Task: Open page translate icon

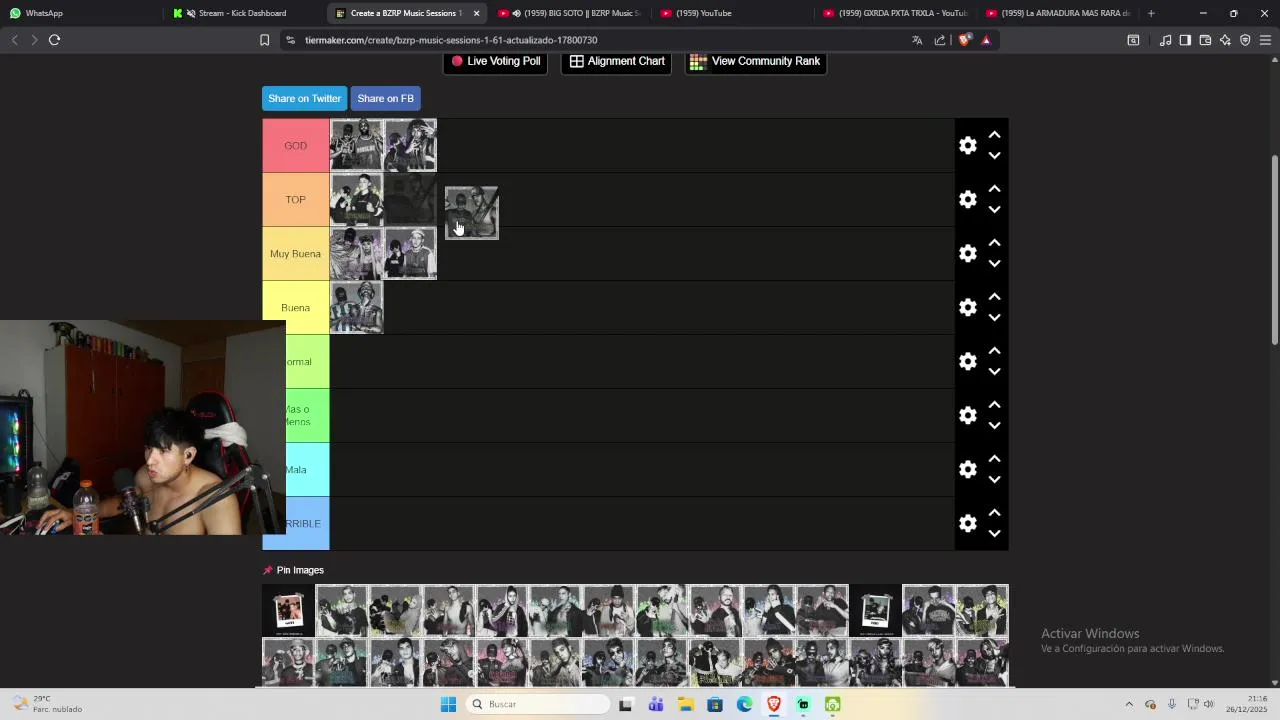Action: (917, 40)
